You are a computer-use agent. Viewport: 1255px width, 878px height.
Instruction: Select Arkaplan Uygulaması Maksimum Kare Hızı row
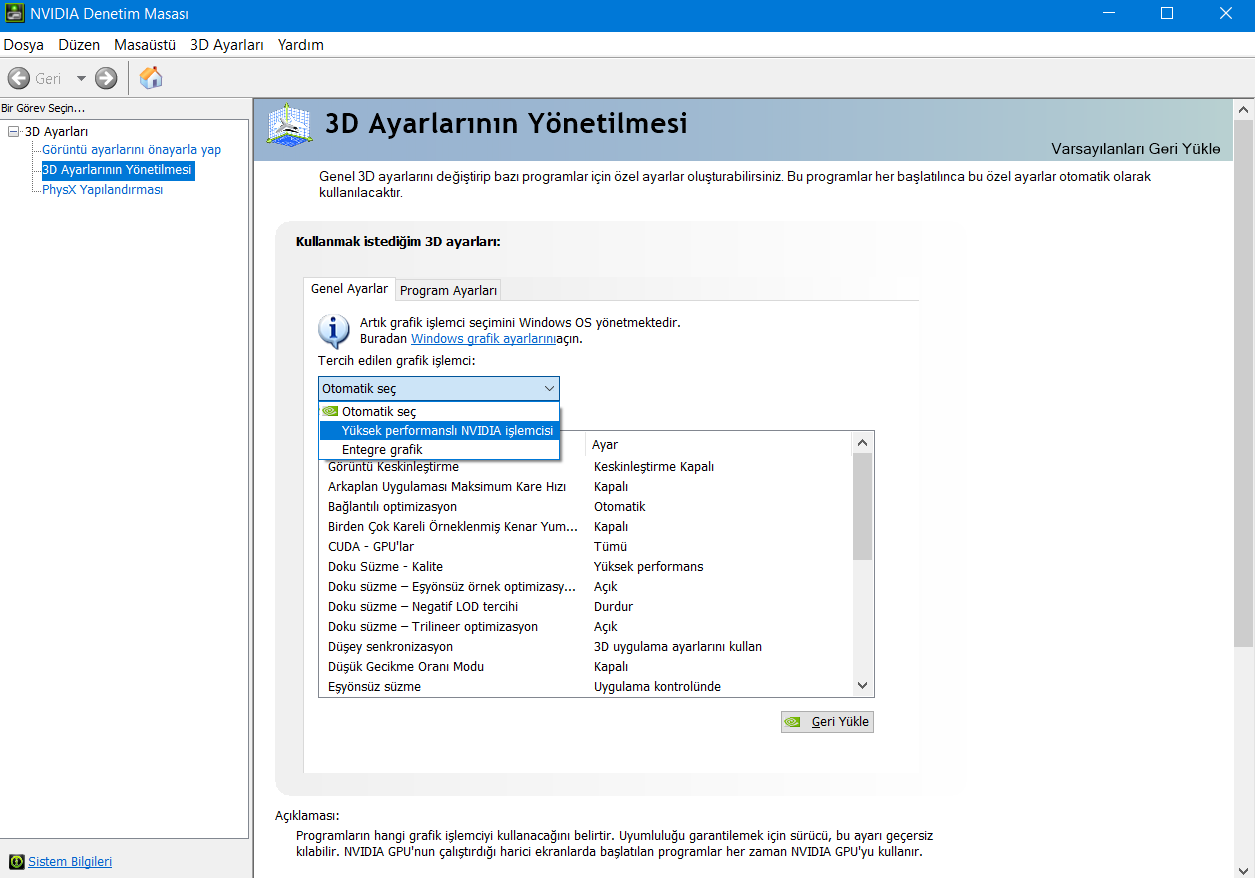pyautogui.click(x=586, y=487)
